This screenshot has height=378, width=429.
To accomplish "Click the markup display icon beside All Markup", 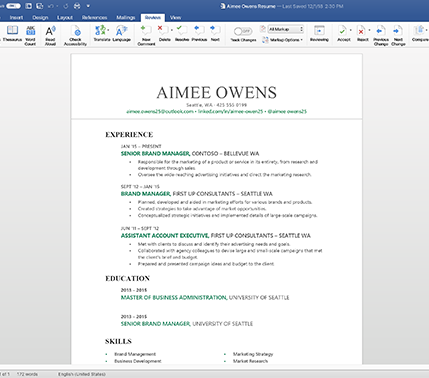I will coord(263,29).
